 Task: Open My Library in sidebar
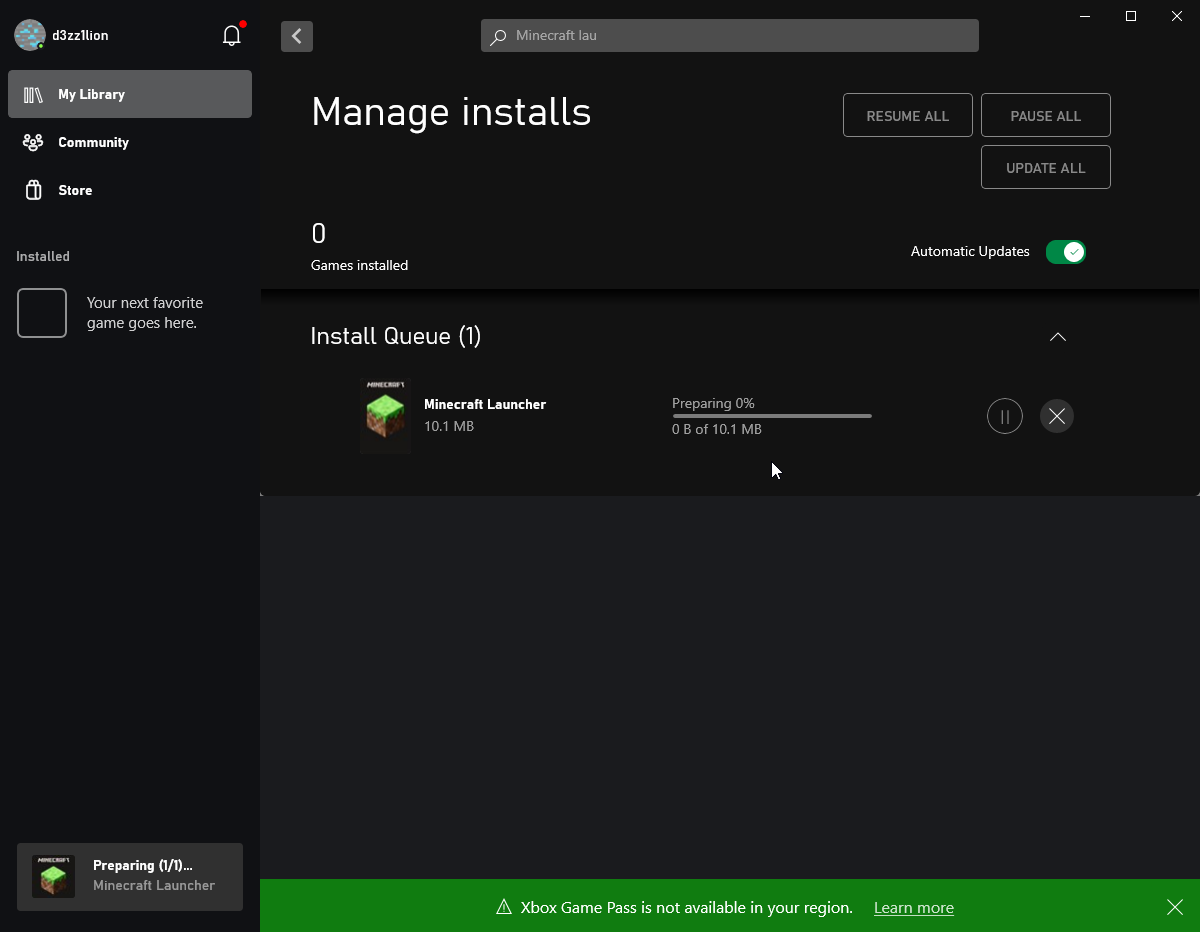(x=130, y=94)
